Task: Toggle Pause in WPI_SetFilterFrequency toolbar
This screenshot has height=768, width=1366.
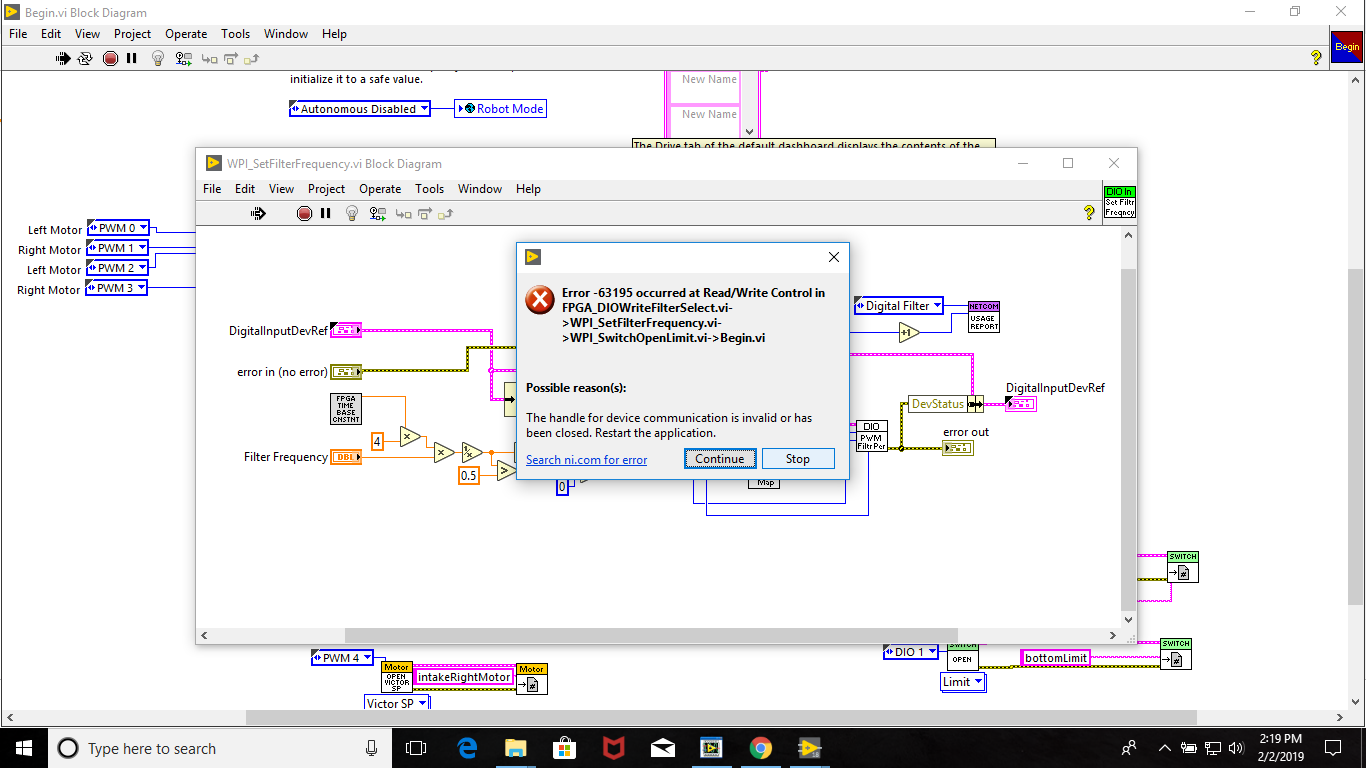Action: tap(325, 213)
